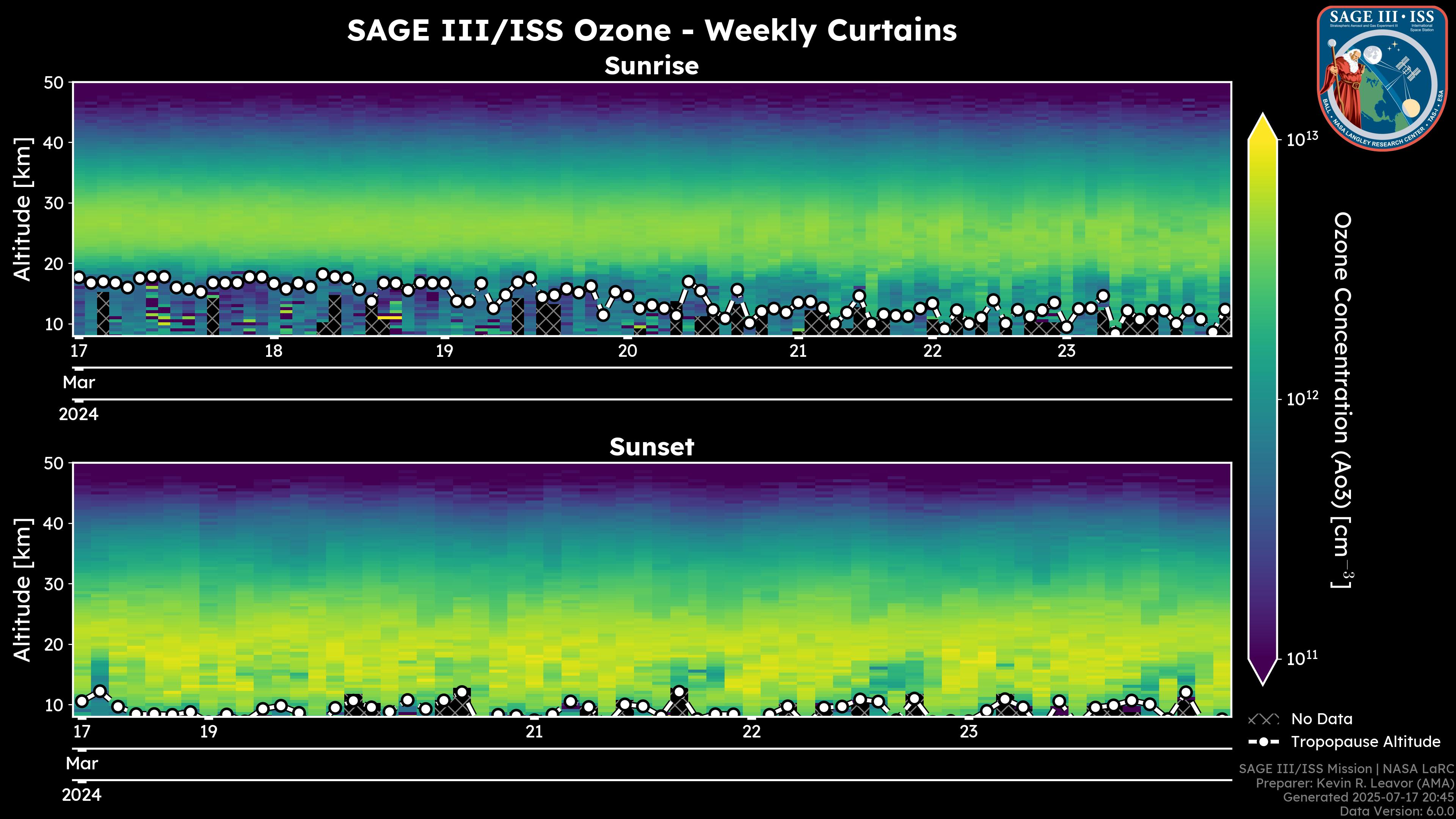Click the 10^13 label on the colorbar
This screenshot has height=819, width=1456.
pos(1302,139)
